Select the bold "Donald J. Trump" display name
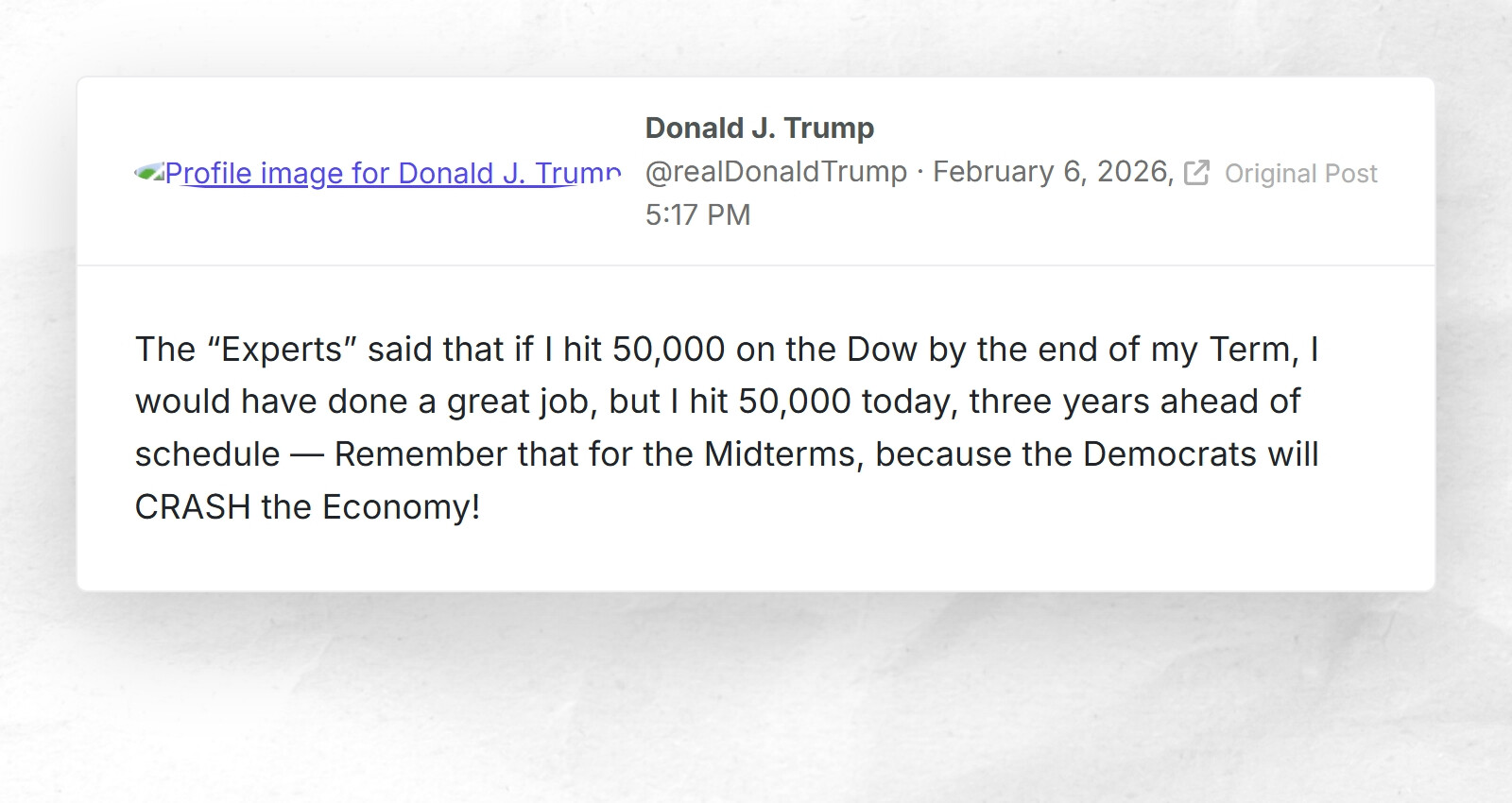This screenshot has width=1512, height=803. pyautogui.click(x=759, y=128)
